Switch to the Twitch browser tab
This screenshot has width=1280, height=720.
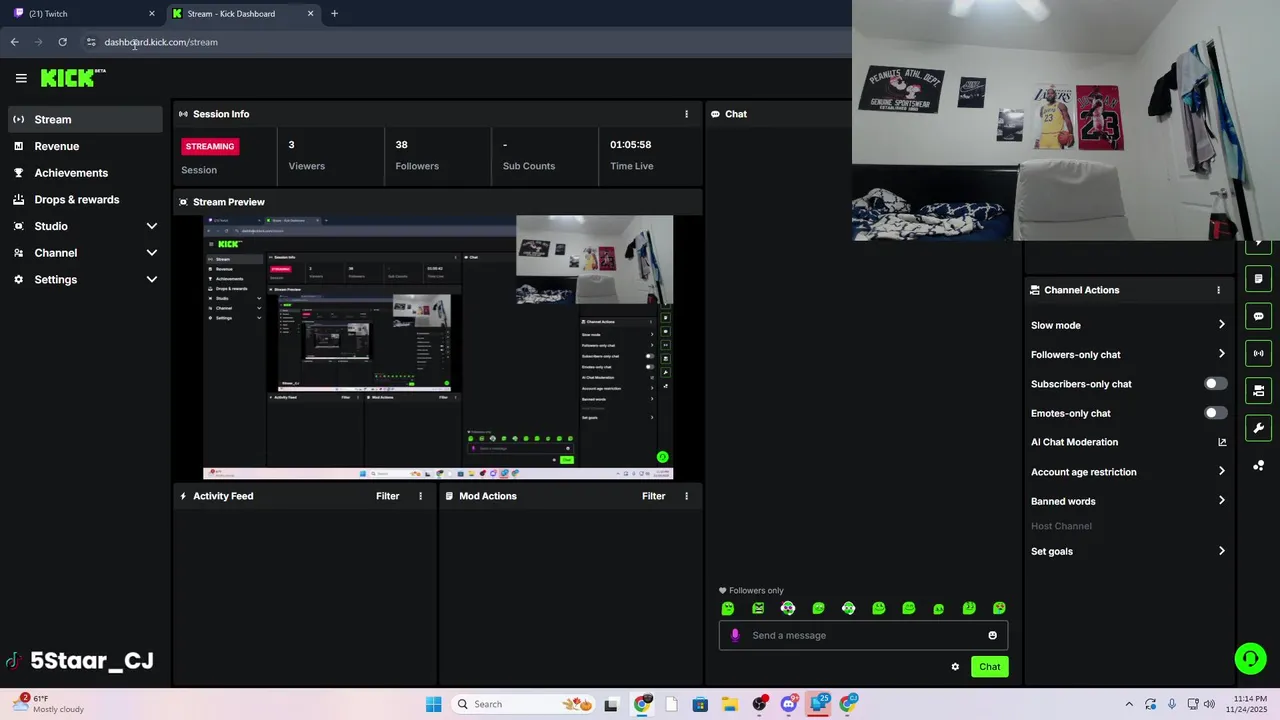(82, 14)
